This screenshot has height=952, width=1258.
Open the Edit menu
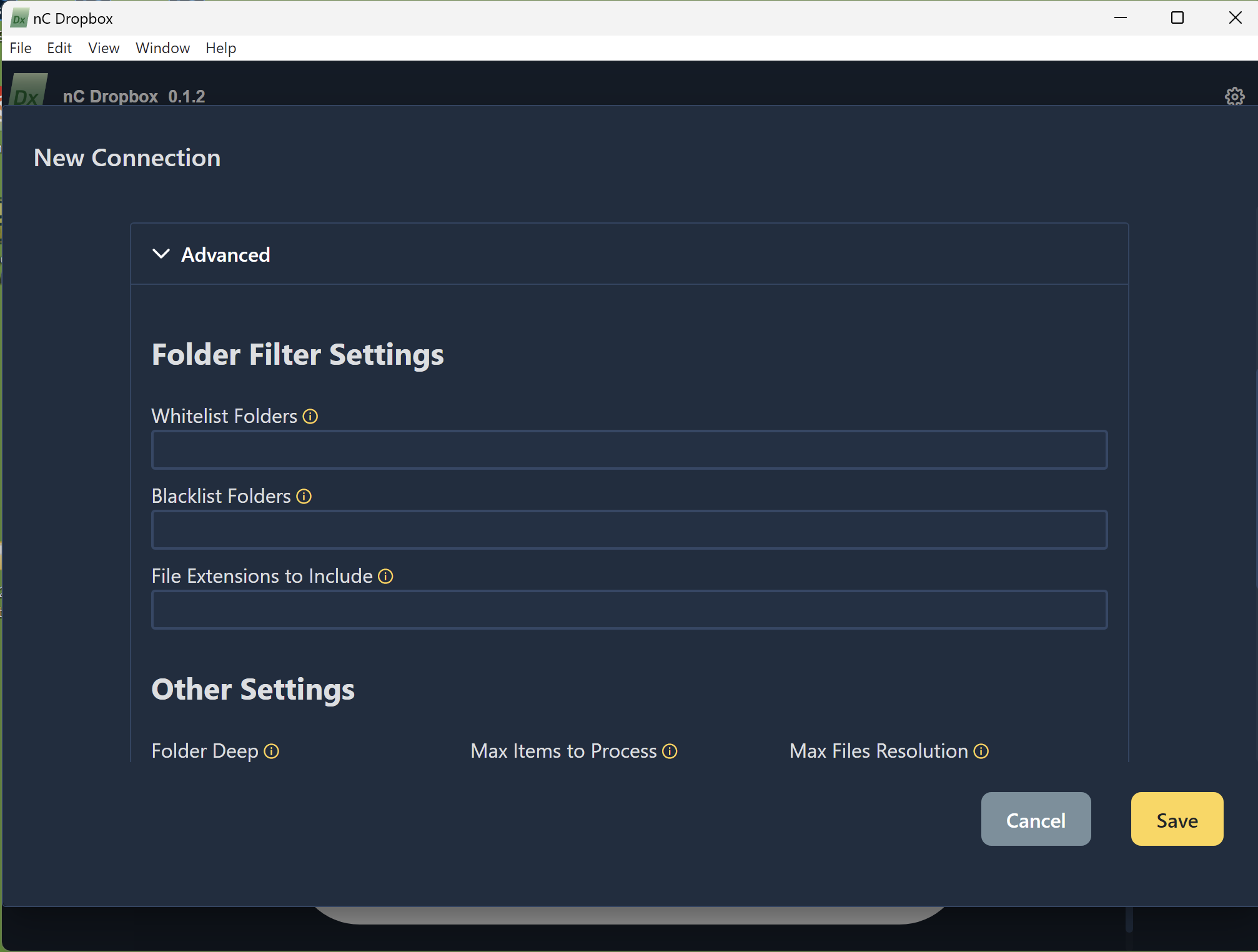[59, 48]
